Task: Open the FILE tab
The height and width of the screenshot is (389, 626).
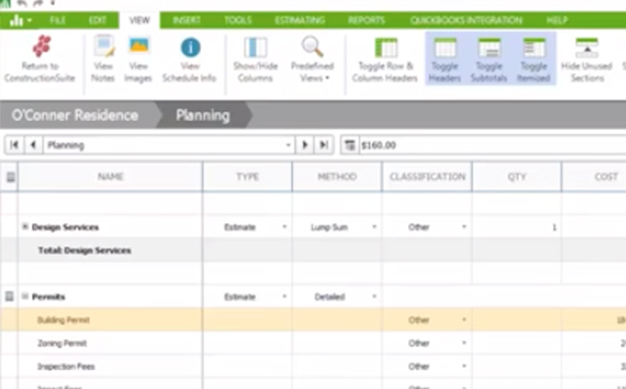Action: pos(58,20)
